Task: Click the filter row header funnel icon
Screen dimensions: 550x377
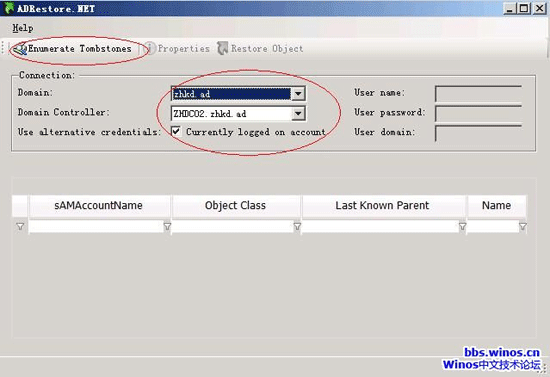Action: (20, 227)
